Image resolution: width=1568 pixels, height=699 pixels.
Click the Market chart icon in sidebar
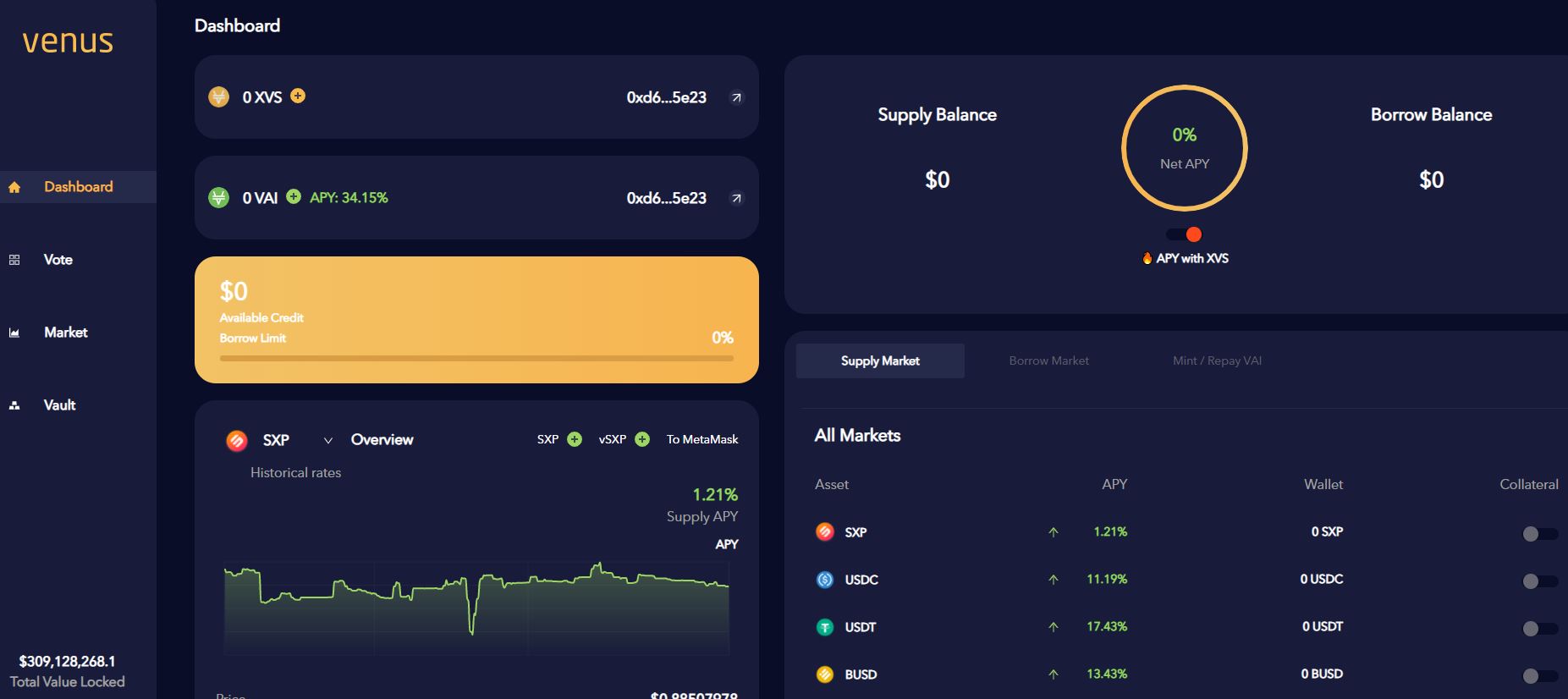click(x=14, y=333)
